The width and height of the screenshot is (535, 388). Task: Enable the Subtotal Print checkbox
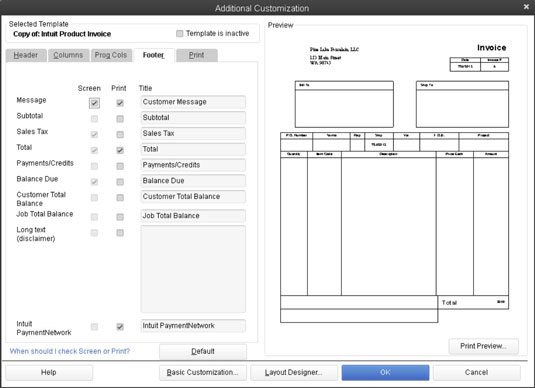[120, 118]
